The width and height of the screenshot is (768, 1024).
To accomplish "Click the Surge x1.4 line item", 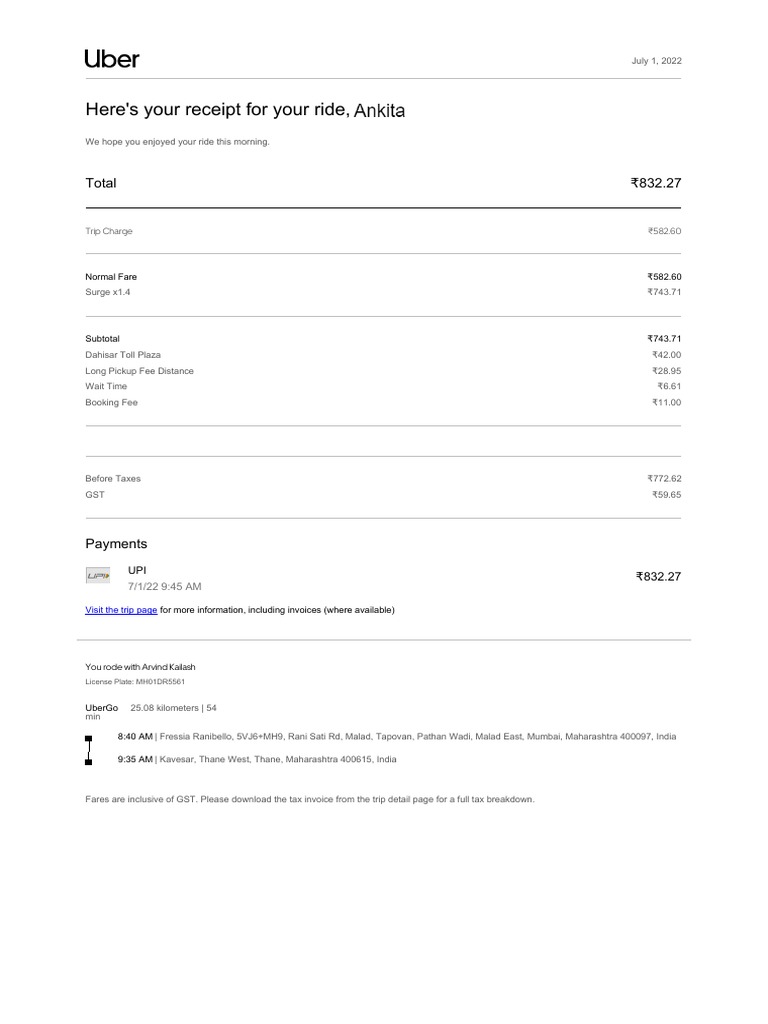I will click(108, 292).
